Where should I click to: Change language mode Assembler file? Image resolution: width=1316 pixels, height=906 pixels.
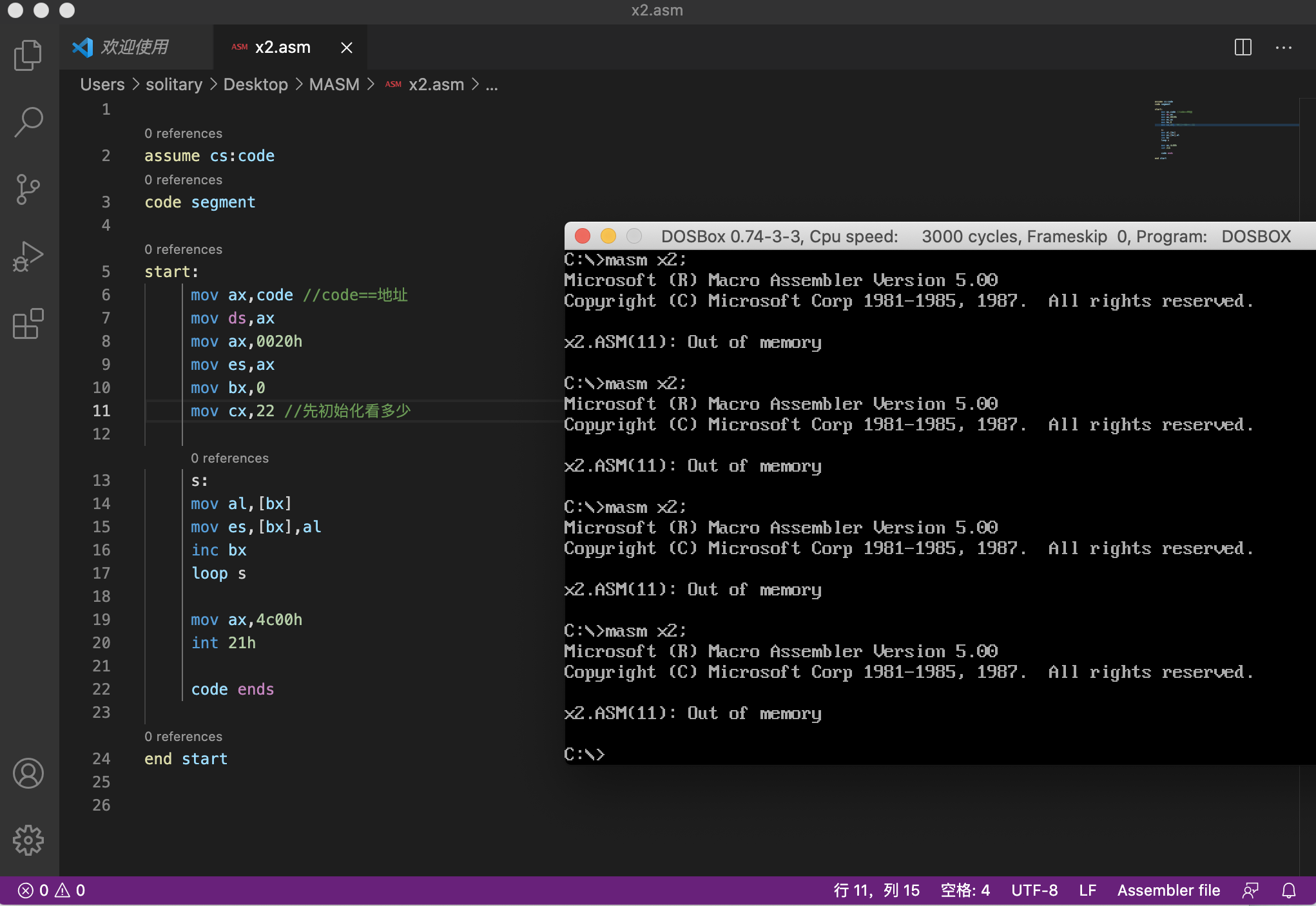1168,891
